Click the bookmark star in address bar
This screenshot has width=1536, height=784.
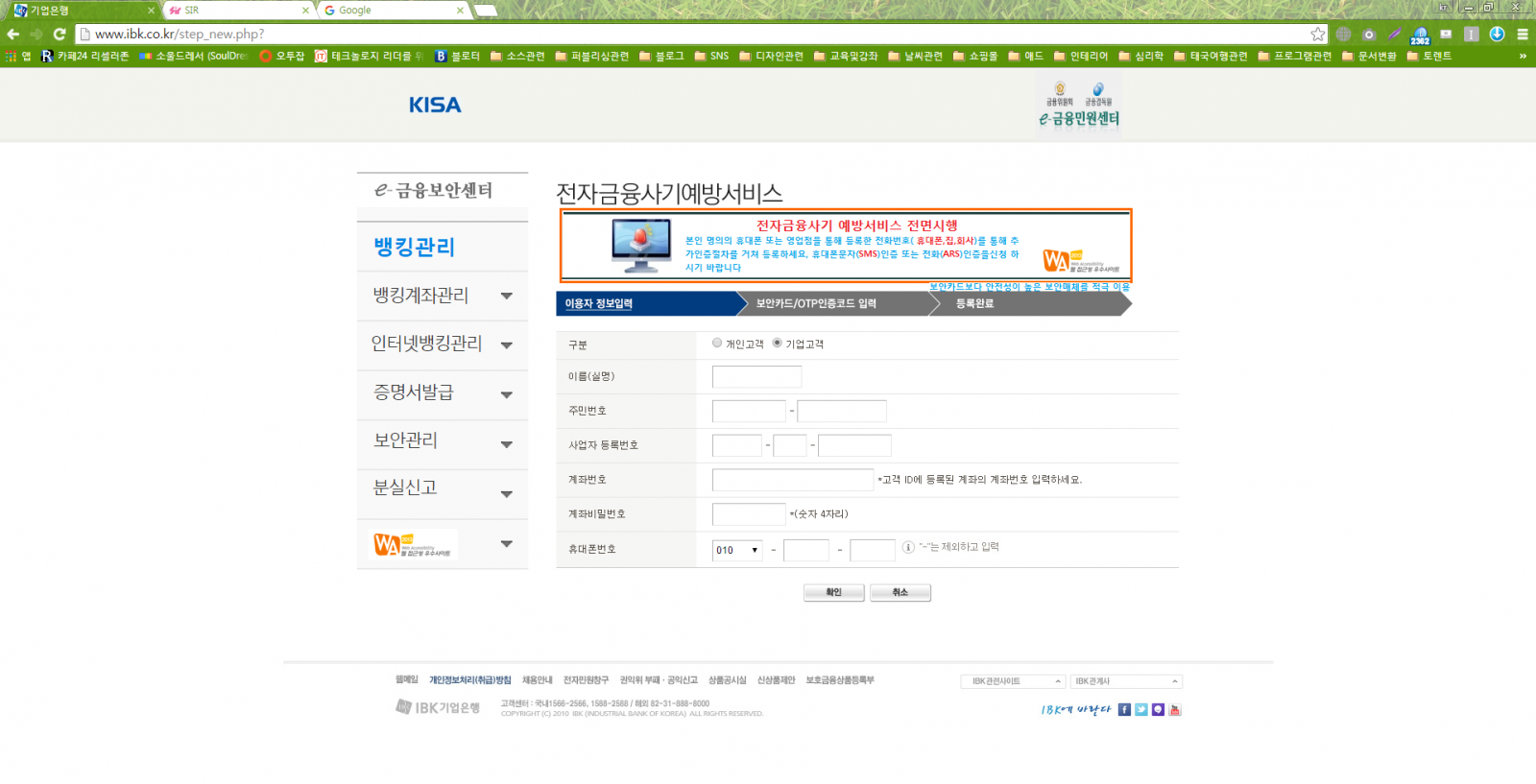pyautogui.click(x=1317, y=35)
